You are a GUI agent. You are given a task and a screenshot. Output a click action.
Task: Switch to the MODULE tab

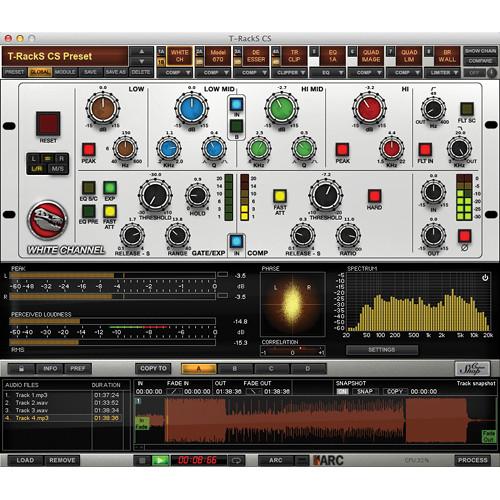pyautogui.click(x=65, y=72)
